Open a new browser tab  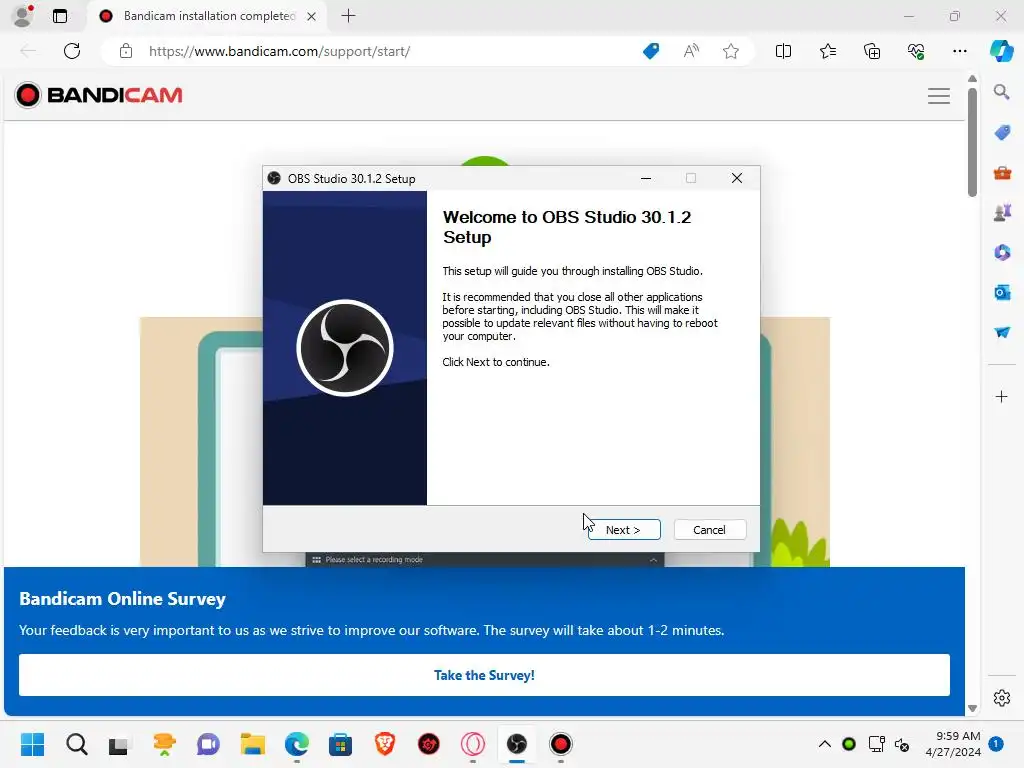tap(348, 16)
